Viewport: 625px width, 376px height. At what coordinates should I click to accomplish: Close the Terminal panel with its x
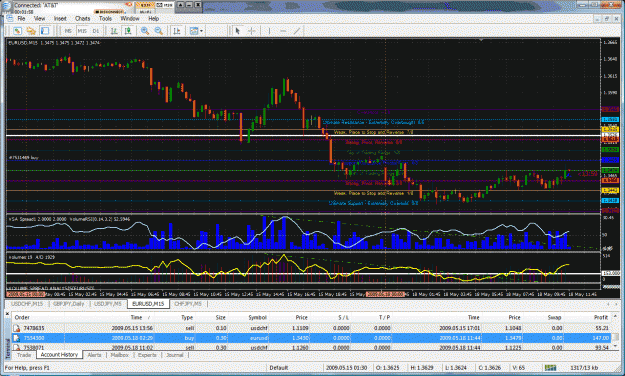7,314
